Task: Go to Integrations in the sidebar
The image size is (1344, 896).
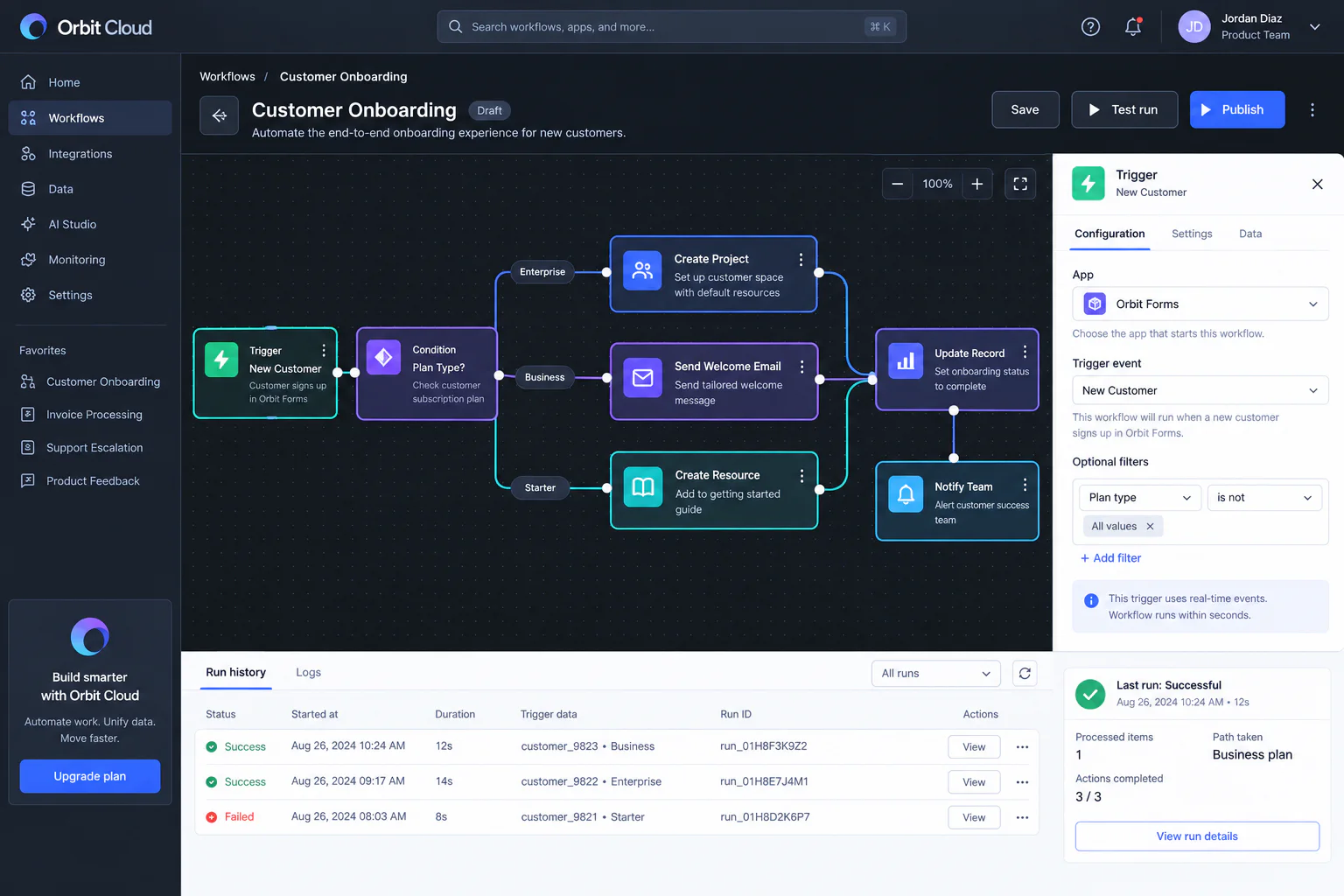Action: [90, 154]
